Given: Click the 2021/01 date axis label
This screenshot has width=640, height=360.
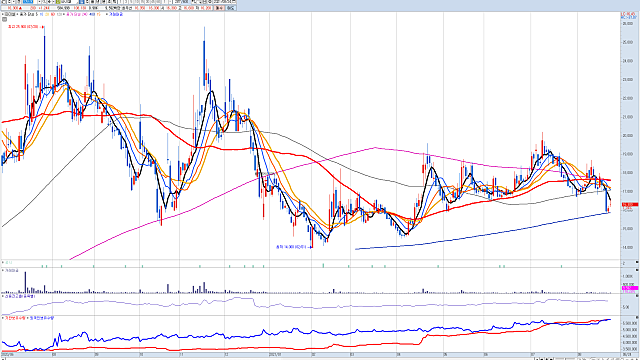Looking at the screenshot, I should (x=276, y=354).
